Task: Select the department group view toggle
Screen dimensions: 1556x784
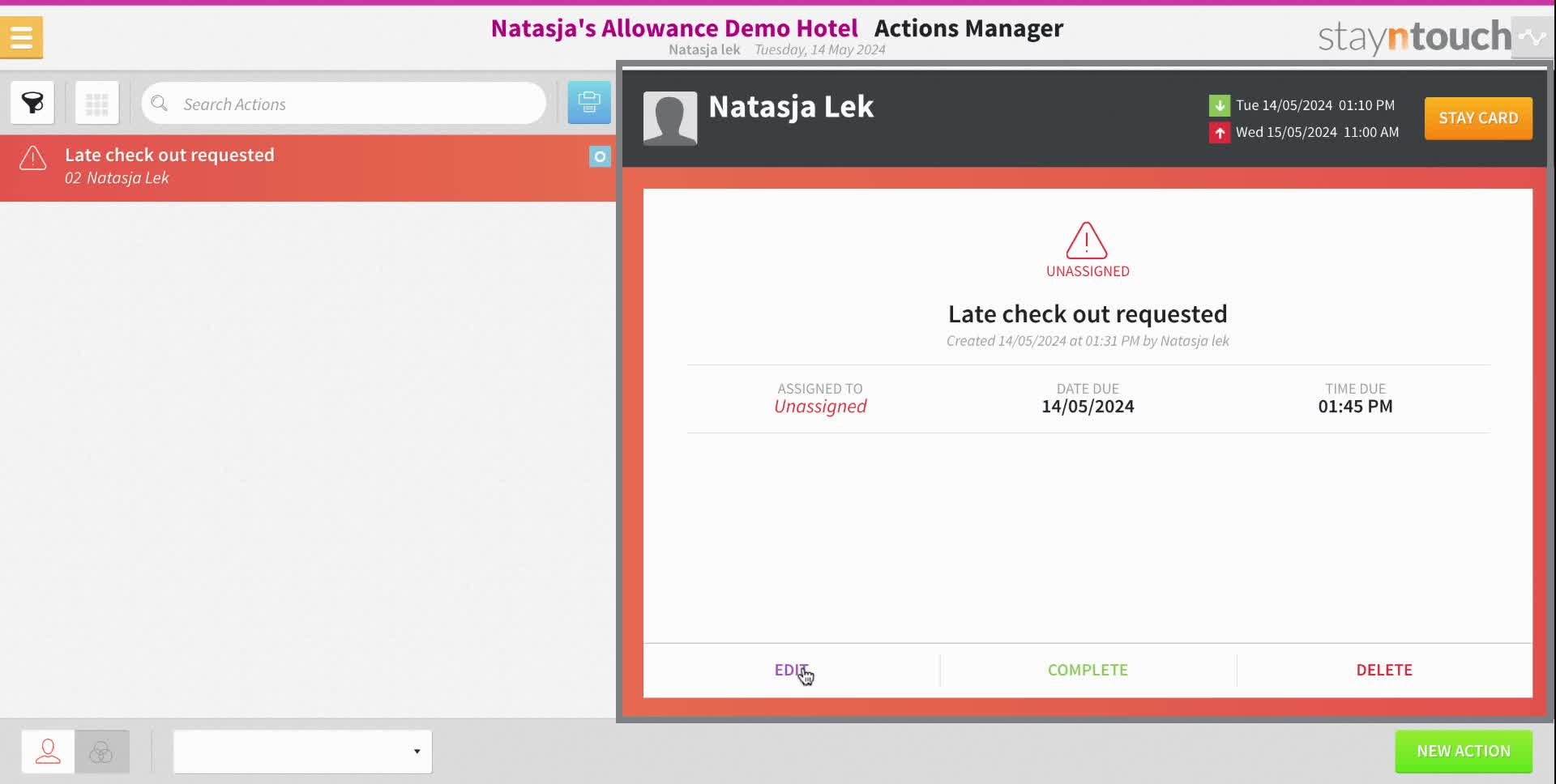Action: (102, 752)
